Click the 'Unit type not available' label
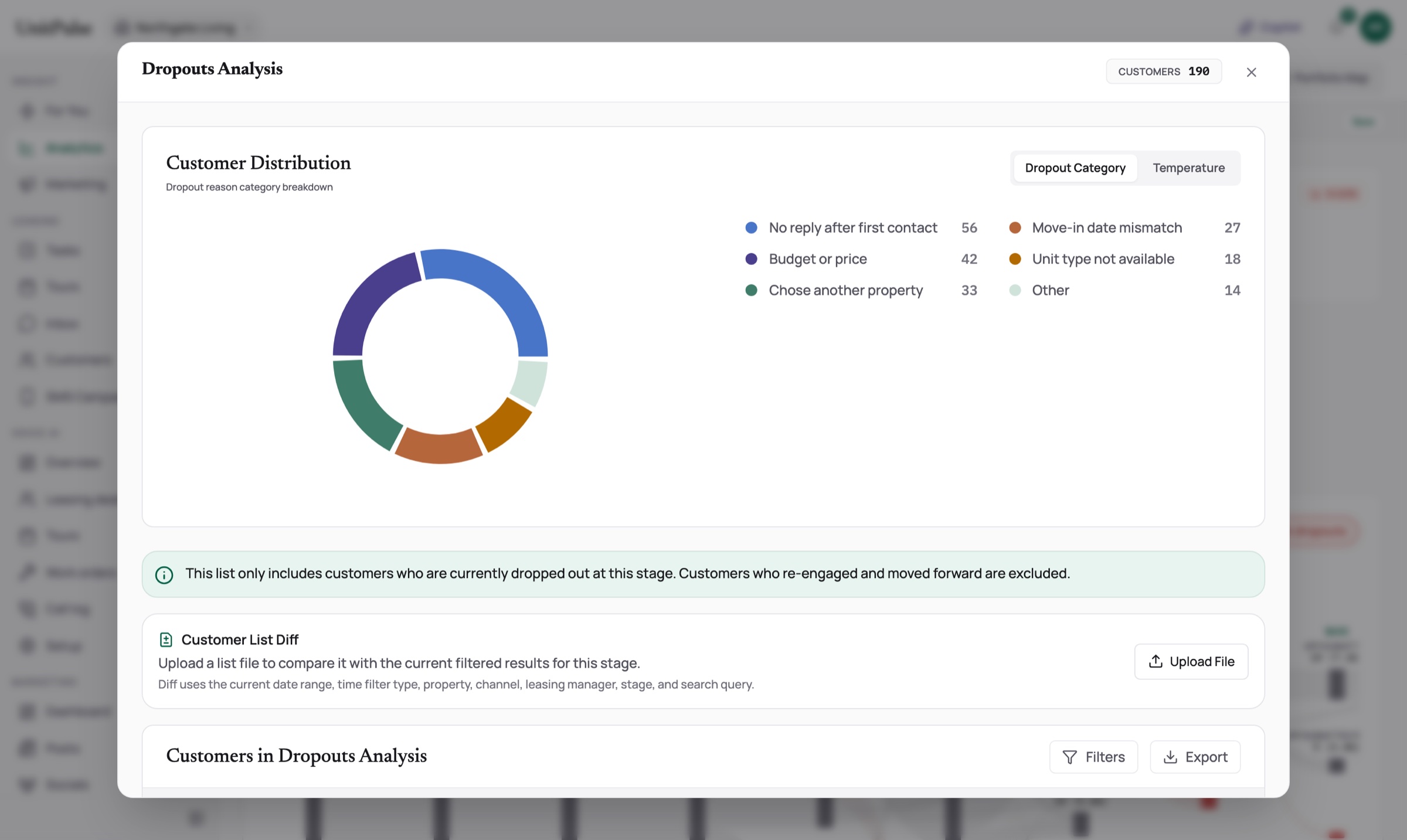 [1103, 259]
